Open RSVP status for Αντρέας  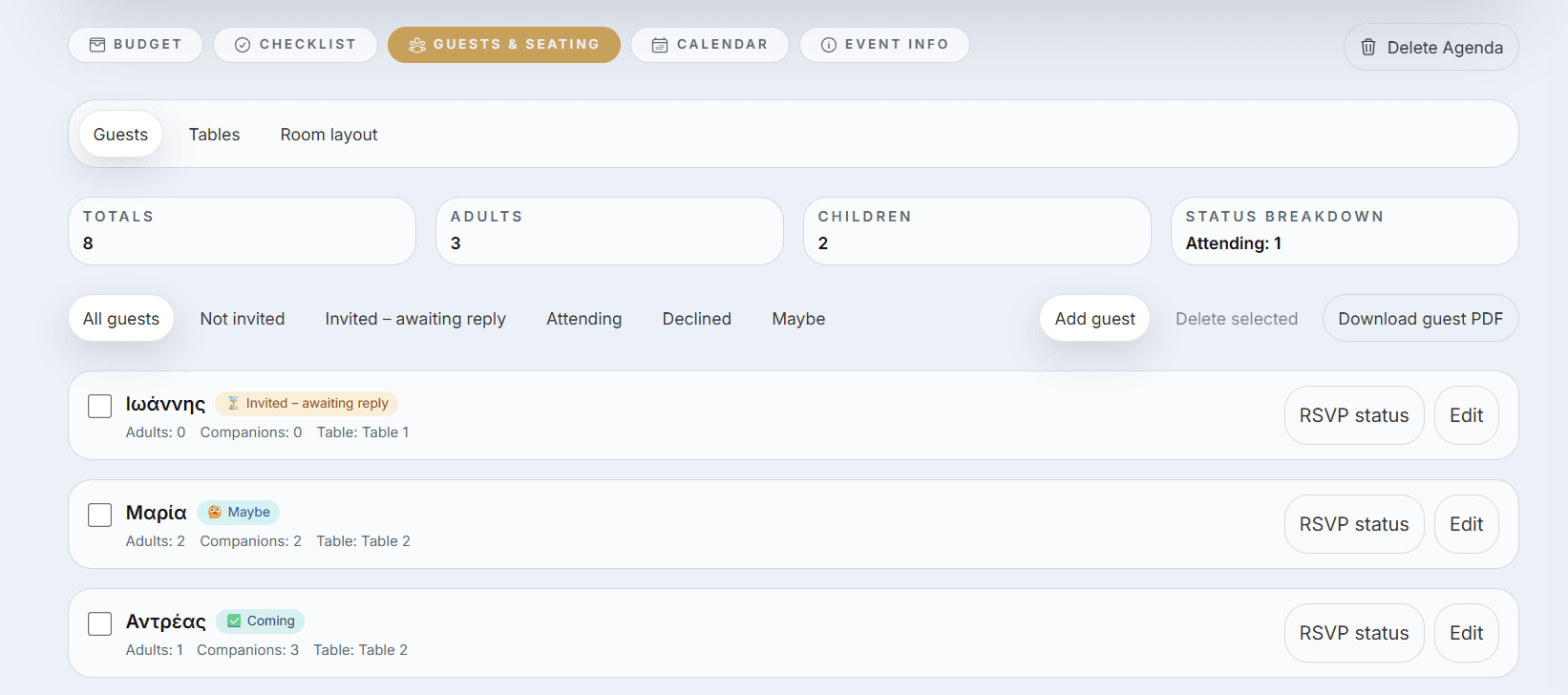[x=1353, y=633]
